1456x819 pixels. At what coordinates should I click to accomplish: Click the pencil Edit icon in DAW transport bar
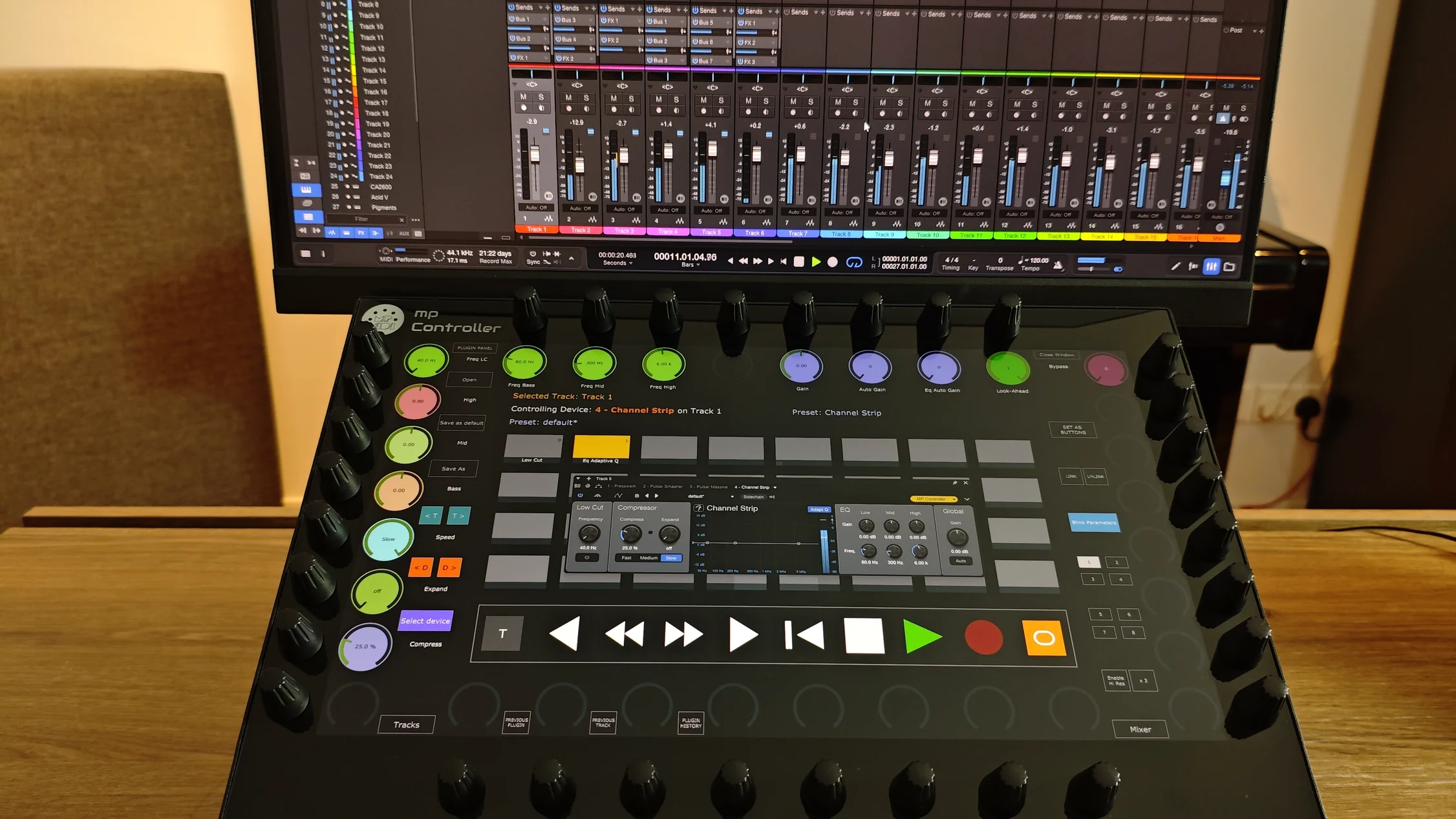1175,266
